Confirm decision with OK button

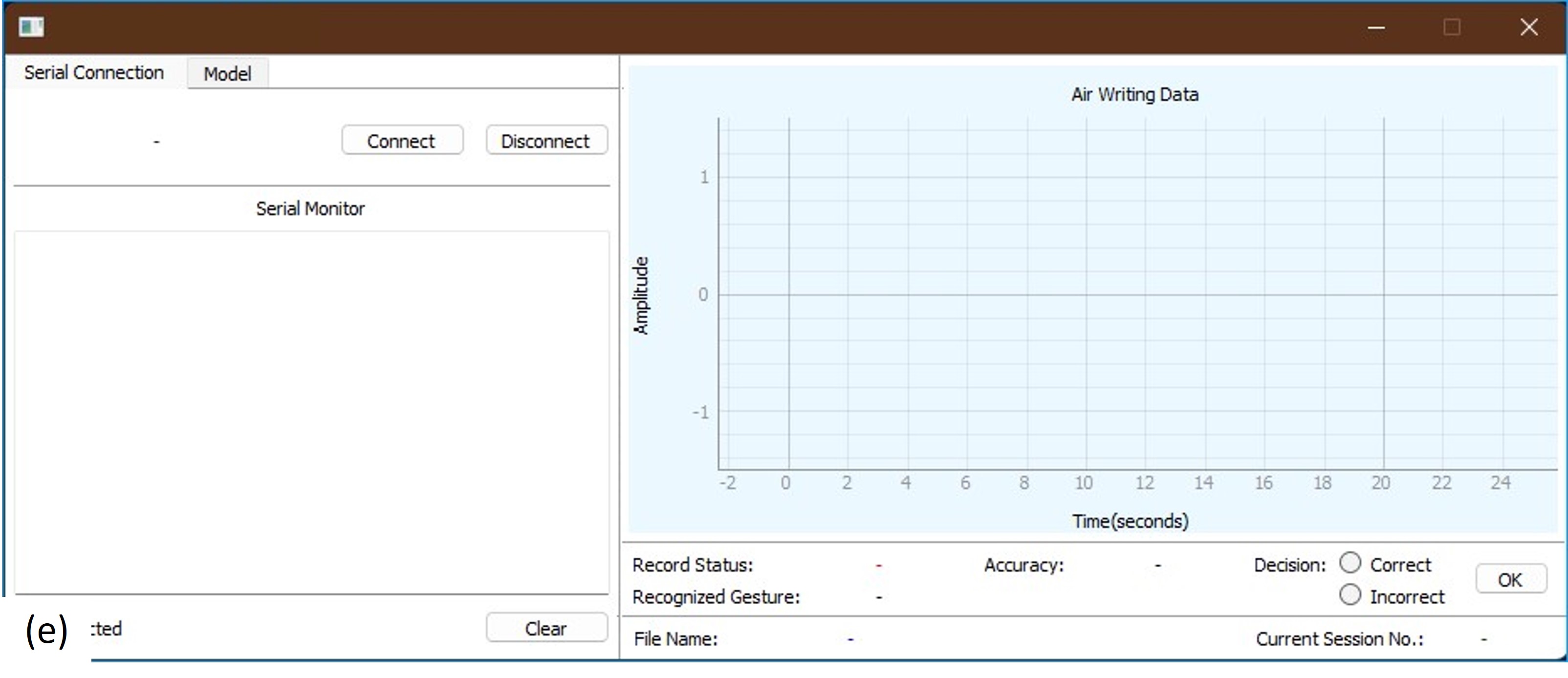click(1510, 579)
